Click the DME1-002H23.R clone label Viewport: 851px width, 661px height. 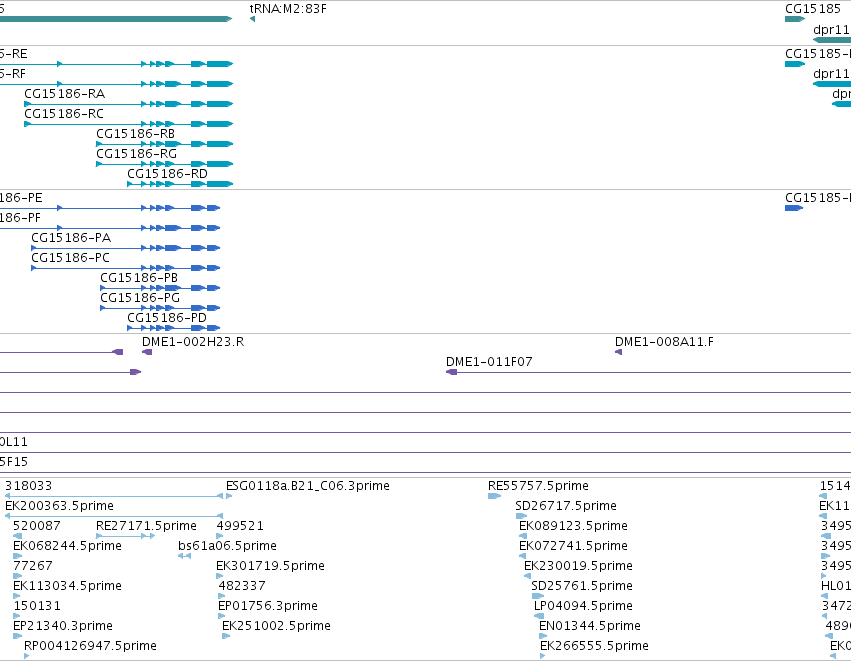(x=193, y=342)
